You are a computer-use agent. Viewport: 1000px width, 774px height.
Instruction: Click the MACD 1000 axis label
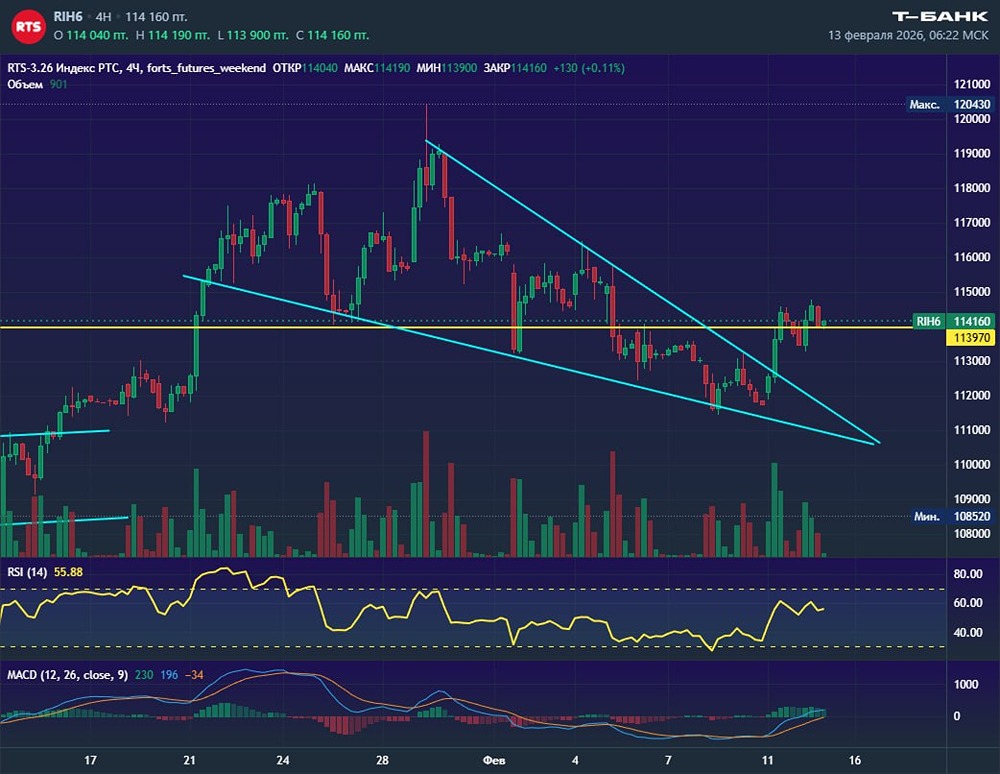pos(966,684)
